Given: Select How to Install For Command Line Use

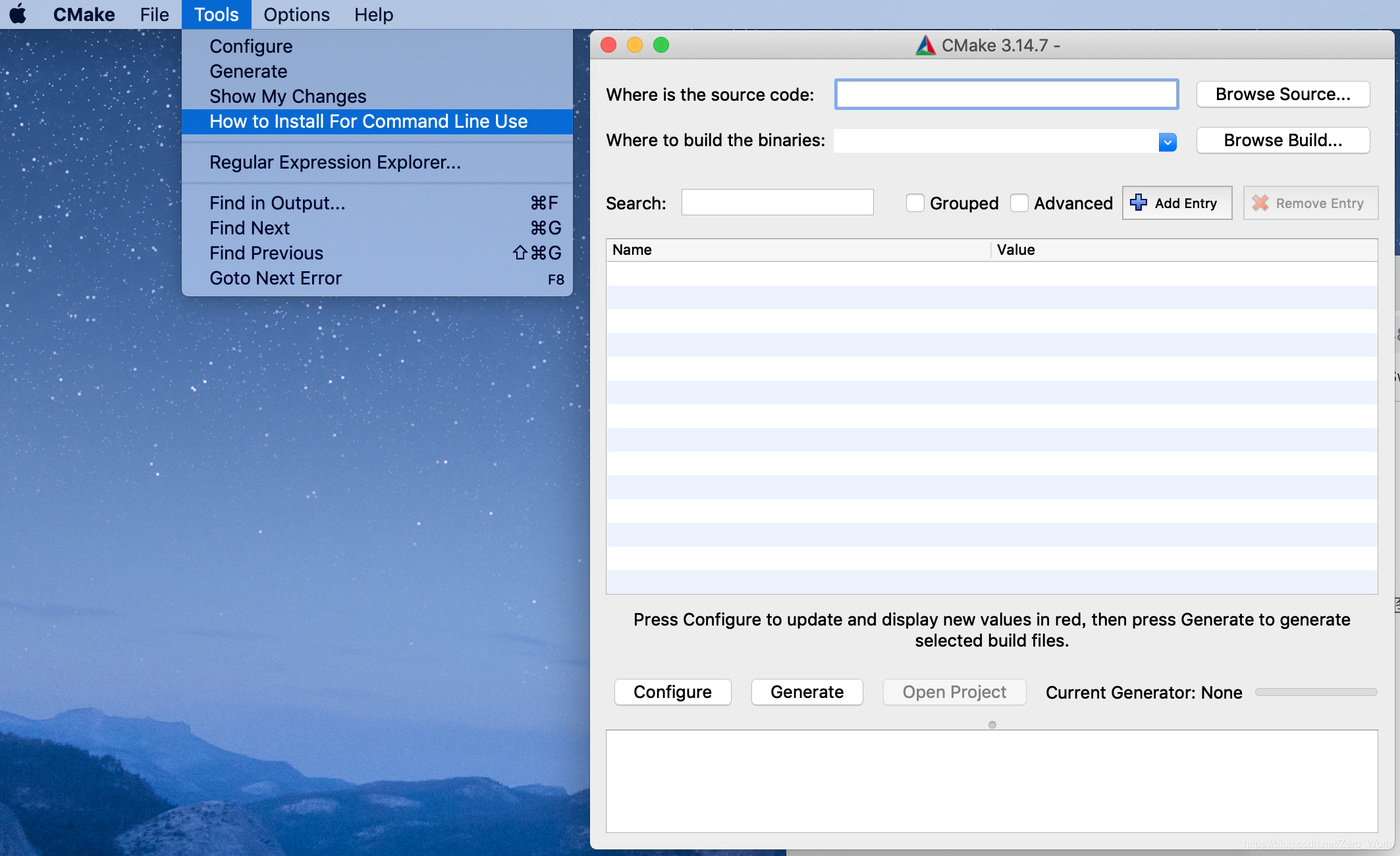Looking at the screenshot, I should [368, 122].
